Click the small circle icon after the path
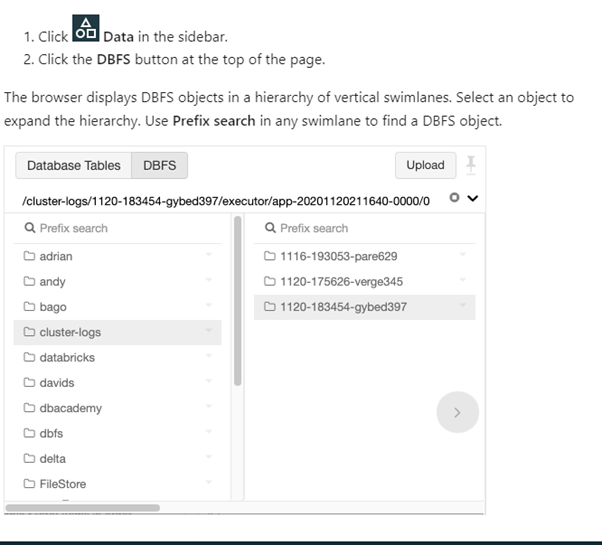This screenshot has height=545, width=602. (x=454, y=198)
